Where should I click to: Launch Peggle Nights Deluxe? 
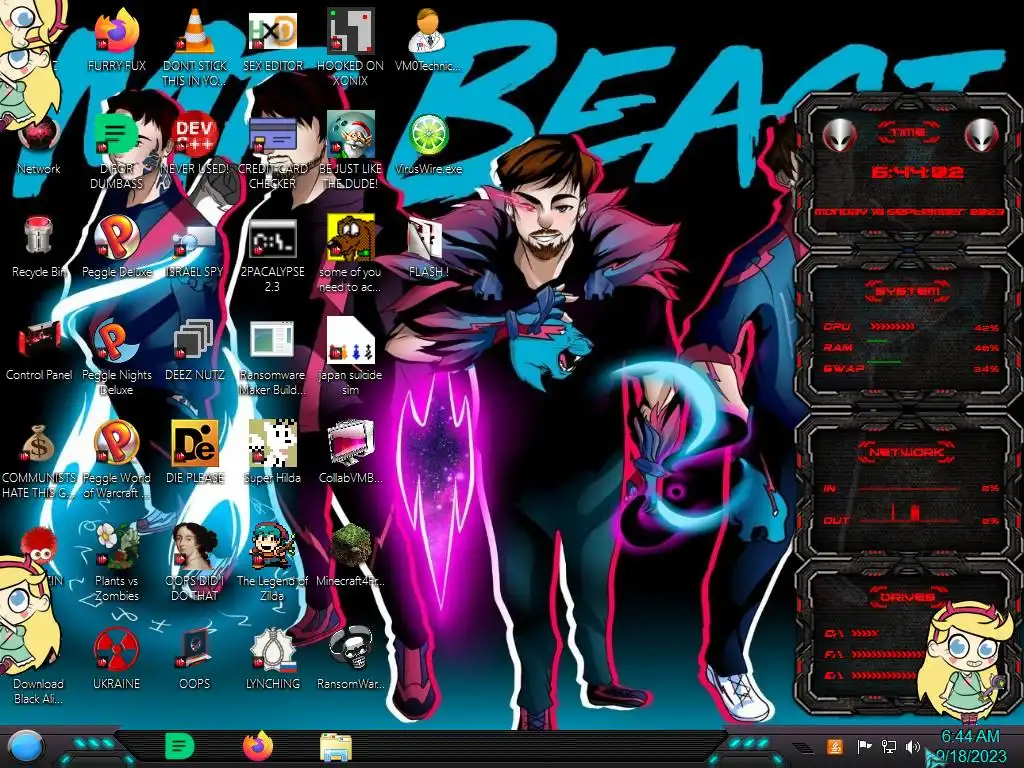click(116, 341)
